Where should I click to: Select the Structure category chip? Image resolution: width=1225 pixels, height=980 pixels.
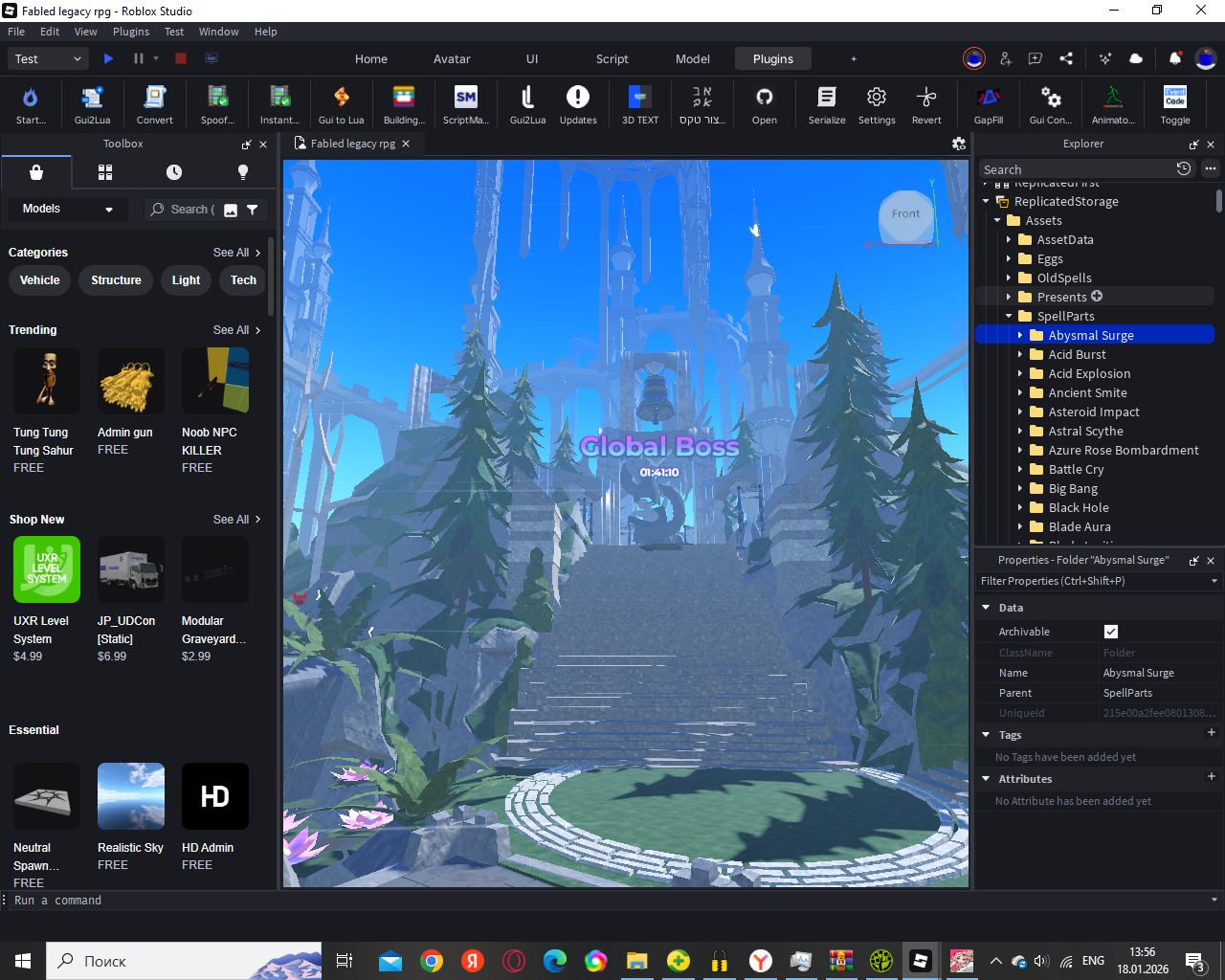tap(116, 280)
